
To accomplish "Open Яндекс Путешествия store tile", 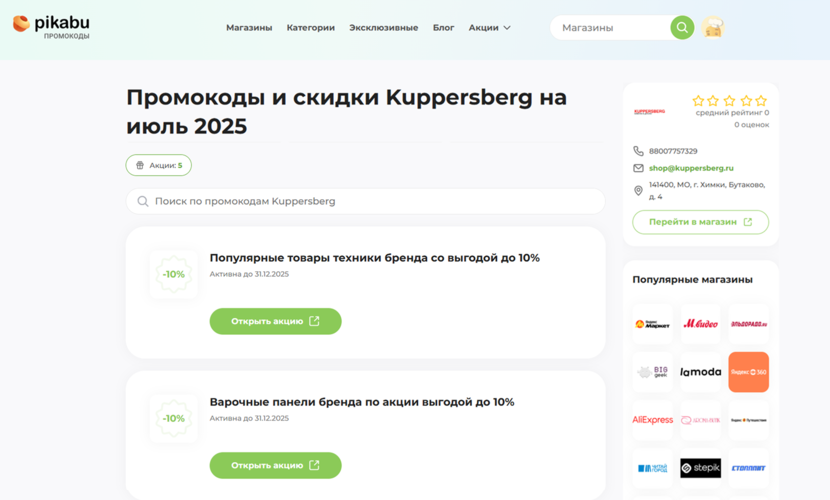I will point(748,420).
